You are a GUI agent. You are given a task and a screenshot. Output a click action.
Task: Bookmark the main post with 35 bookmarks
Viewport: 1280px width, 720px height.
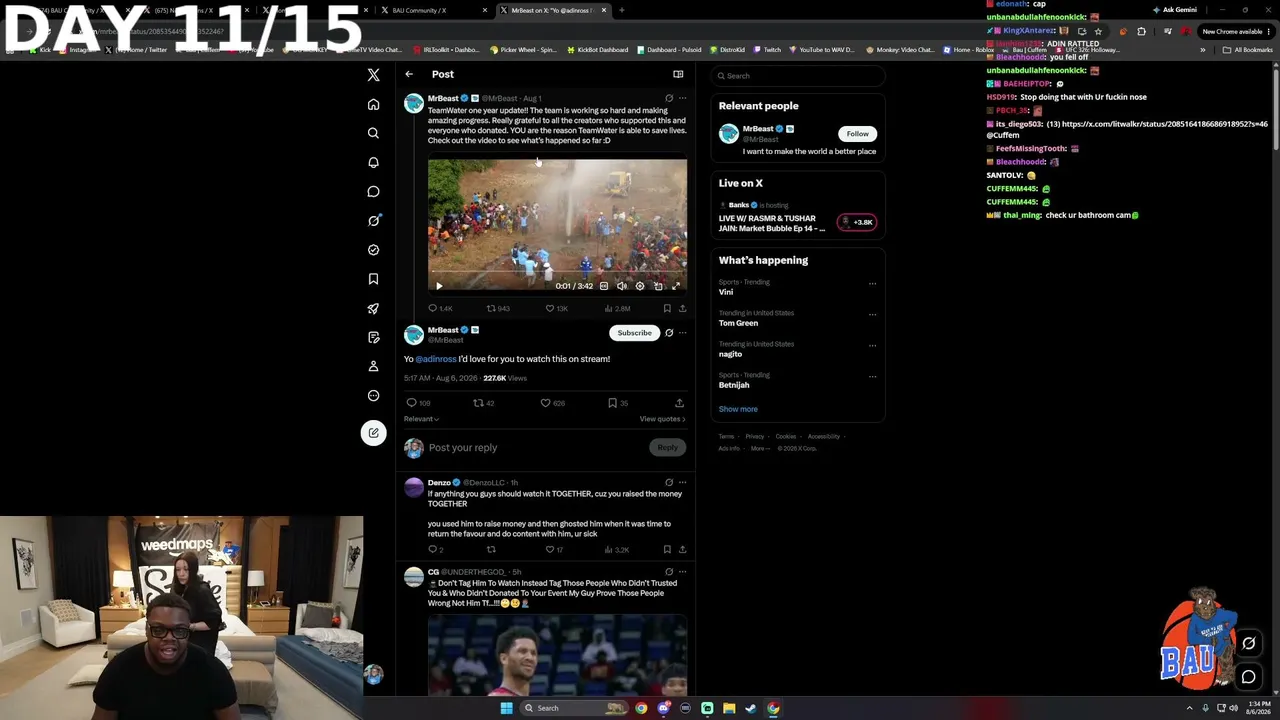click(x=618, y=403)
